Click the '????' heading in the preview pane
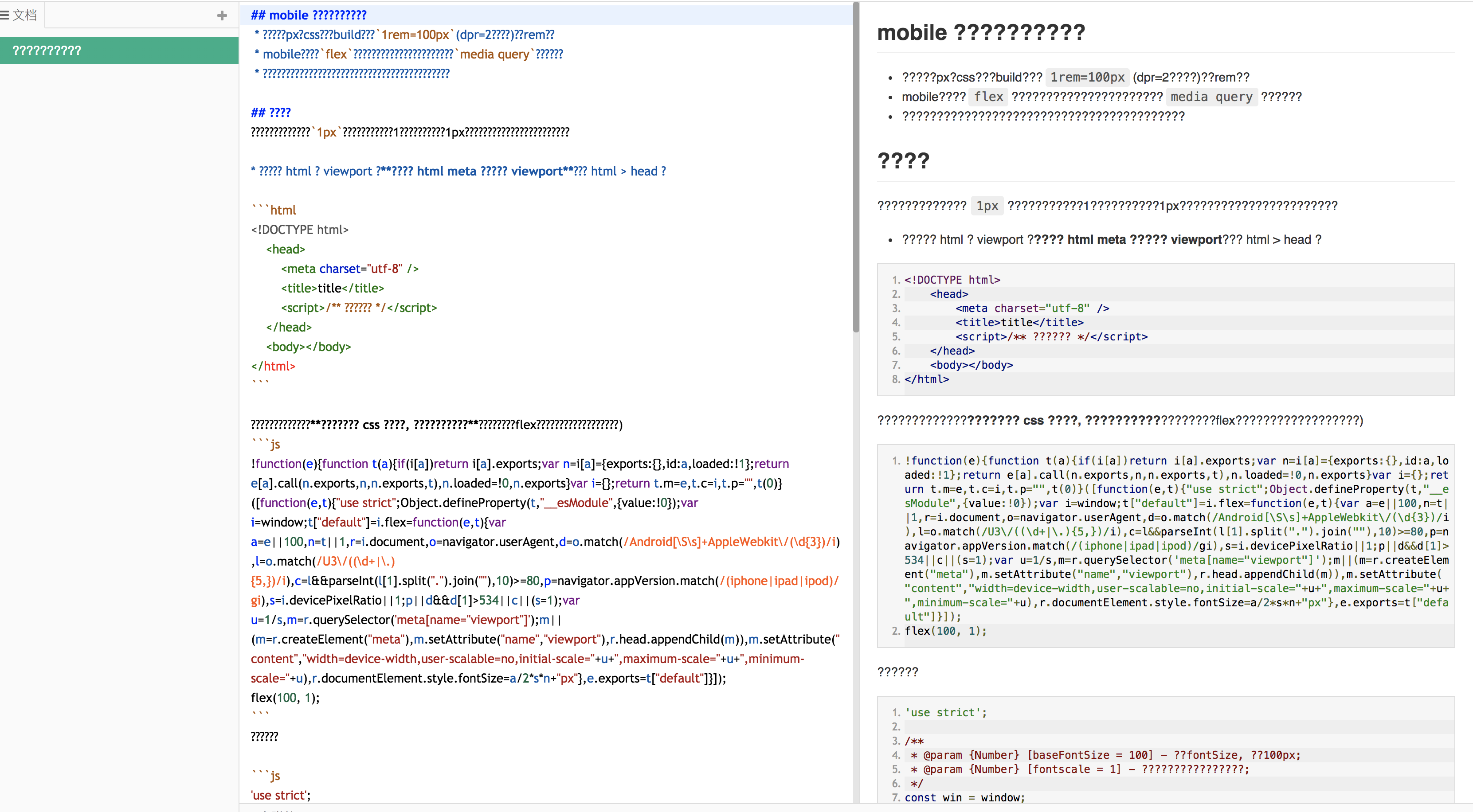Image resolution: width=1473 pixels, height=812 pixels. coord(904,160)
